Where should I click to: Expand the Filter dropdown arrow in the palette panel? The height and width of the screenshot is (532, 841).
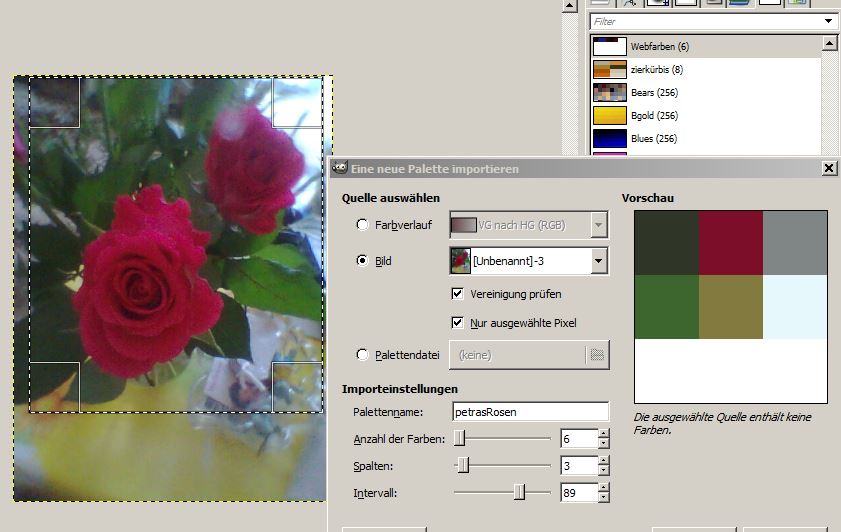pos(829,21)
